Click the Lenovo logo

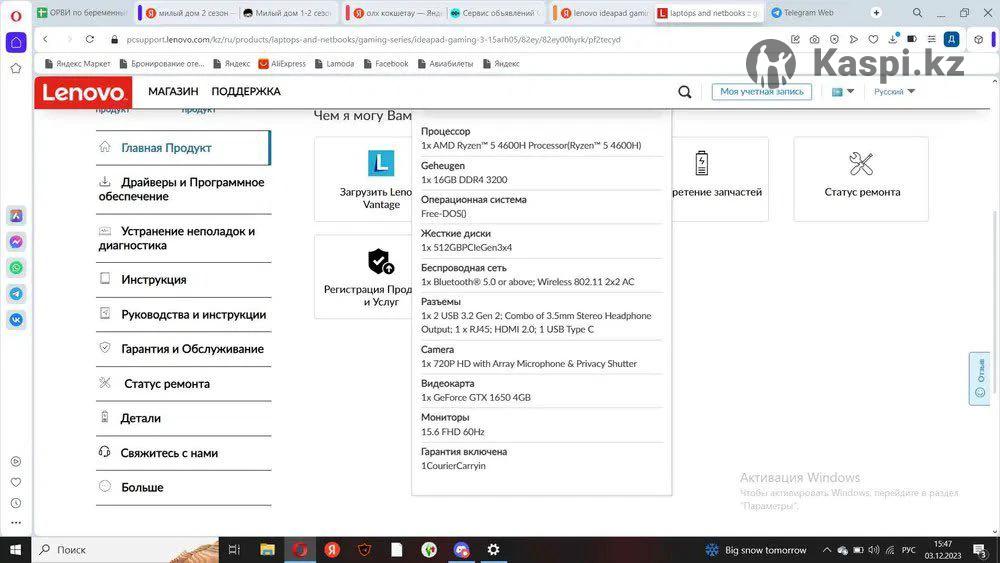84,92
